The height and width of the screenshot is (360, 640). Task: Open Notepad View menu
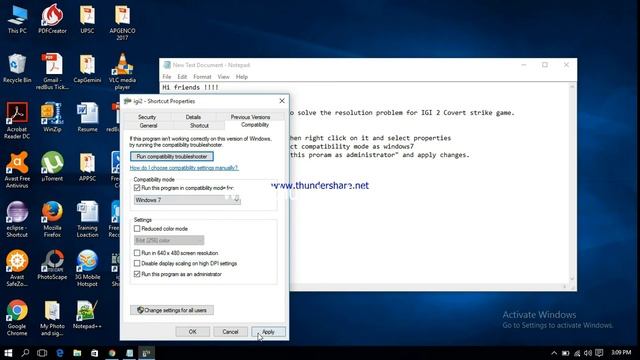coord(223,77)
